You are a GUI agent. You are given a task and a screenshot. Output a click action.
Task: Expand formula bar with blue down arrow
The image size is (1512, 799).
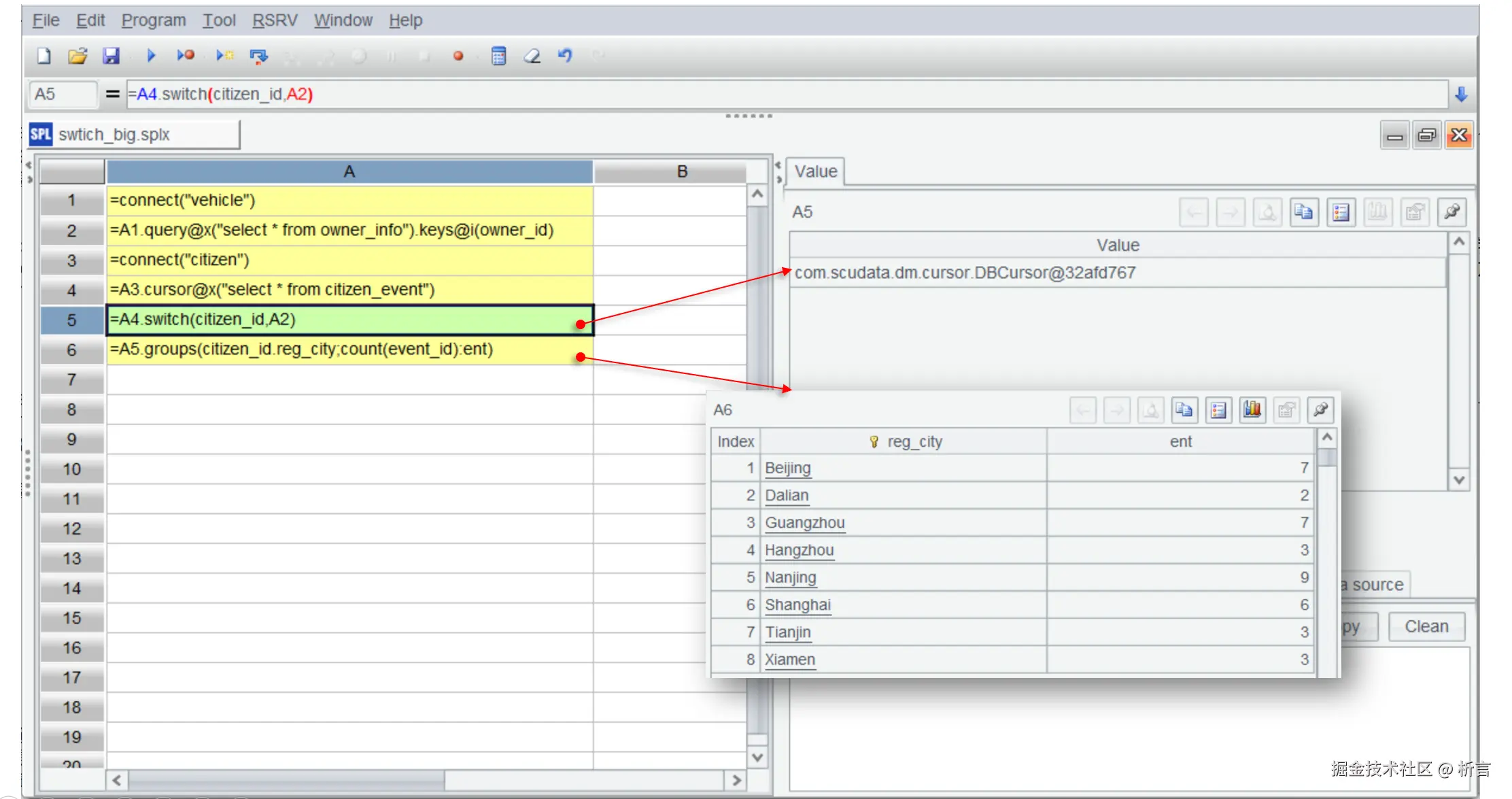[x=1461, y=95]
